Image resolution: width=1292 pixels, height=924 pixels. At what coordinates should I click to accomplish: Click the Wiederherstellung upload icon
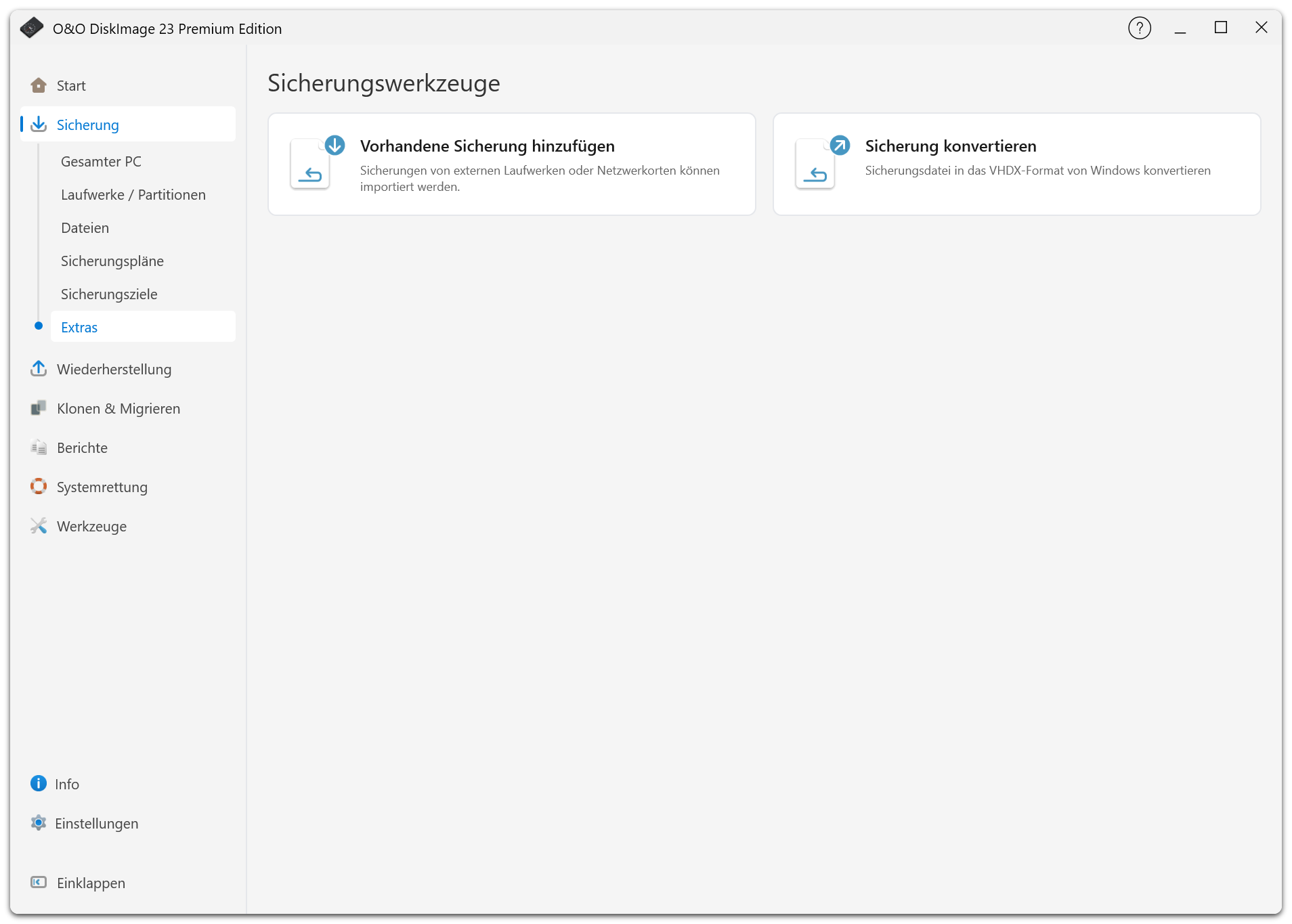[39, 369]
